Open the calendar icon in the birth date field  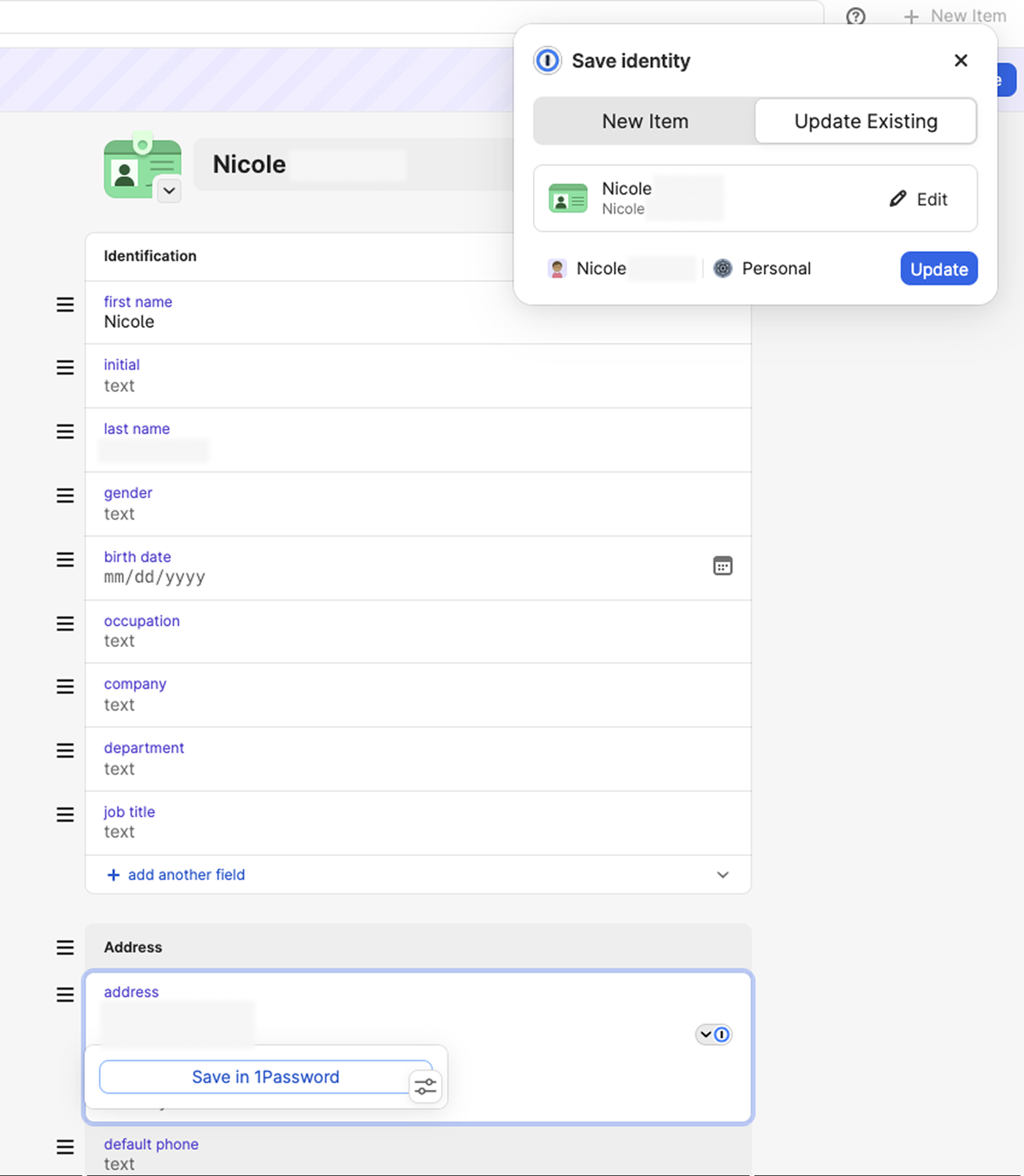(723, 565)
